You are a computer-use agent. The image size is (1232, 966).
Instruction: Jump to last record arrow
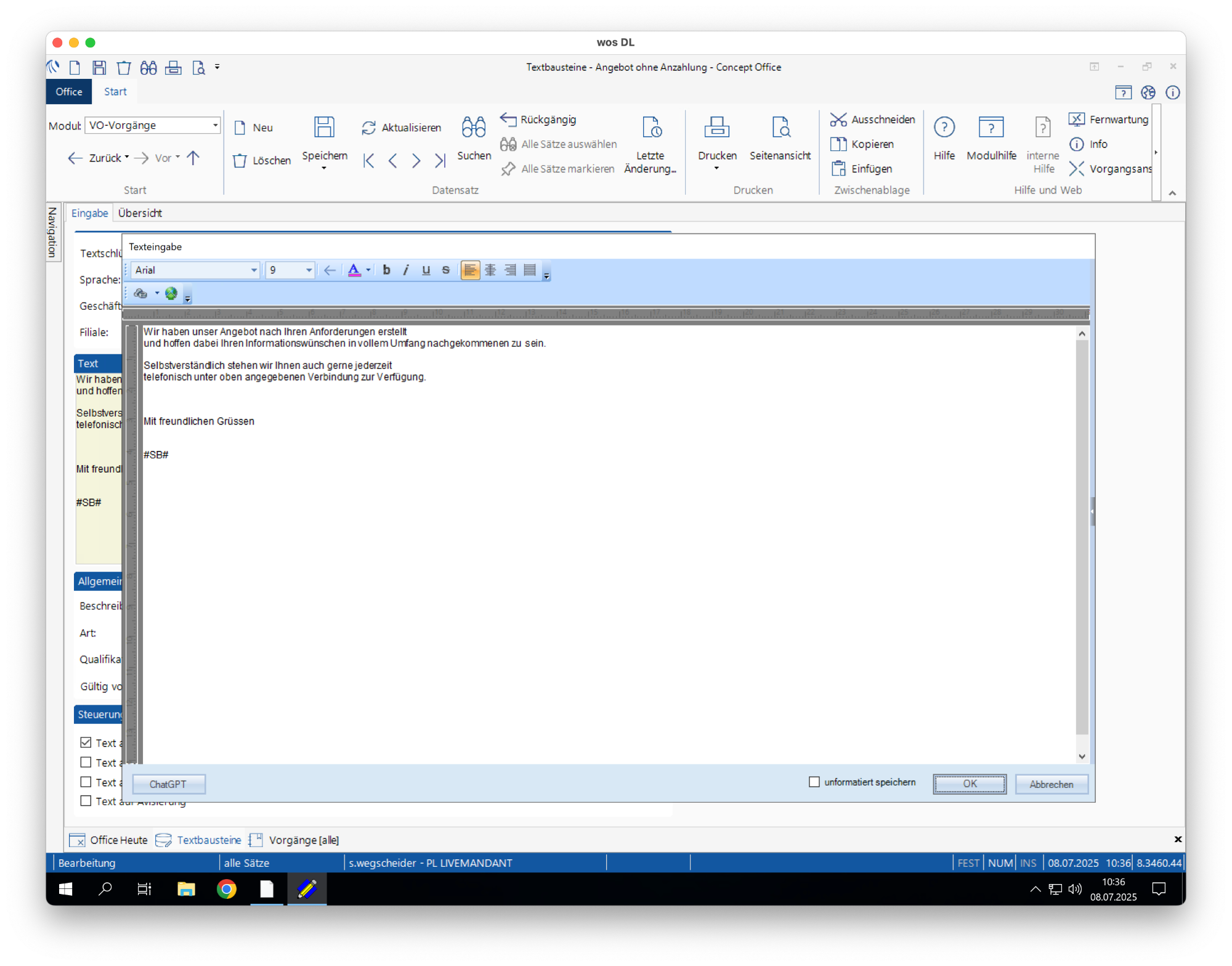coord(440,161)
